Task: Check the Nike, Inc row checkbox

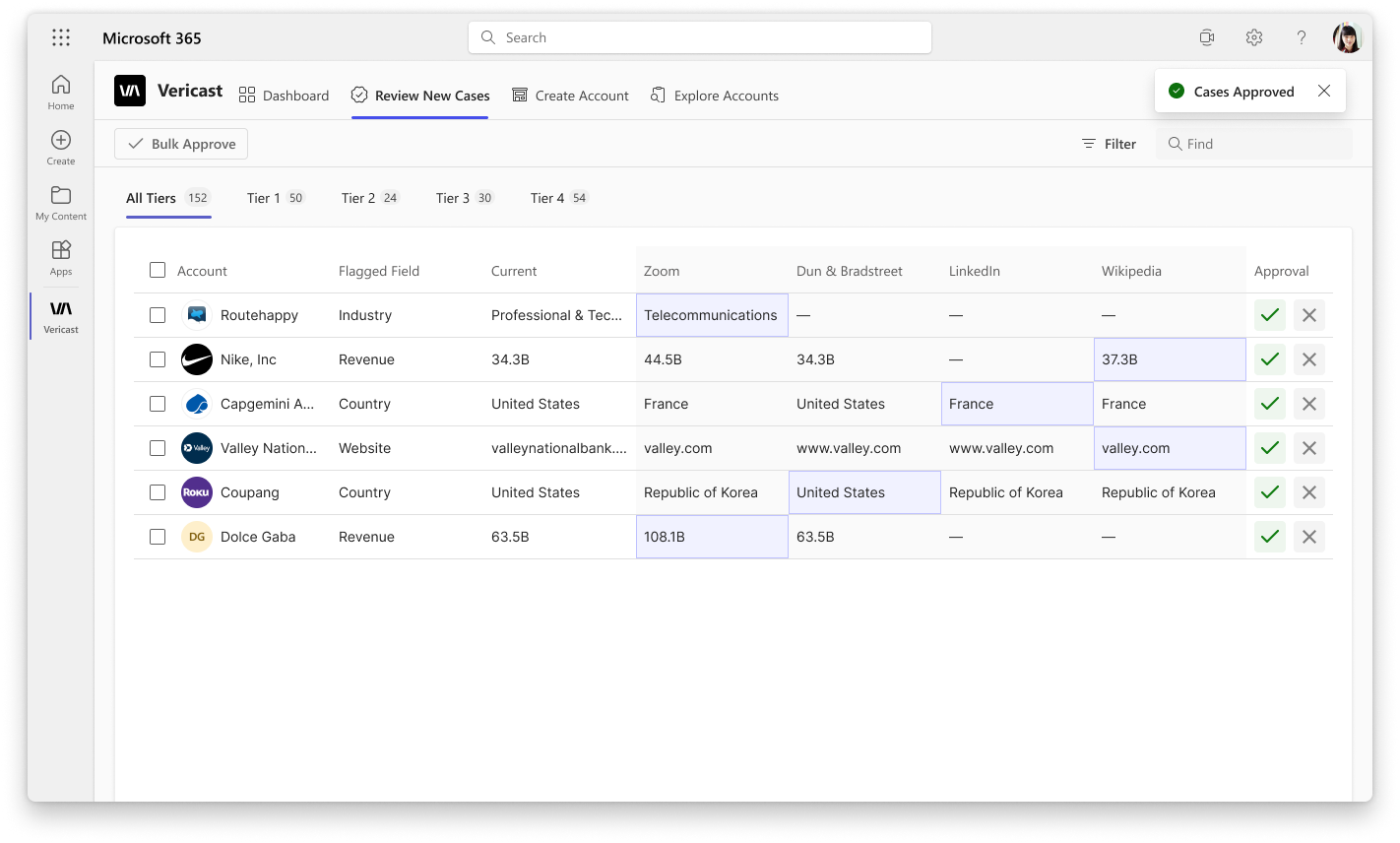Action: pos(158,359)
